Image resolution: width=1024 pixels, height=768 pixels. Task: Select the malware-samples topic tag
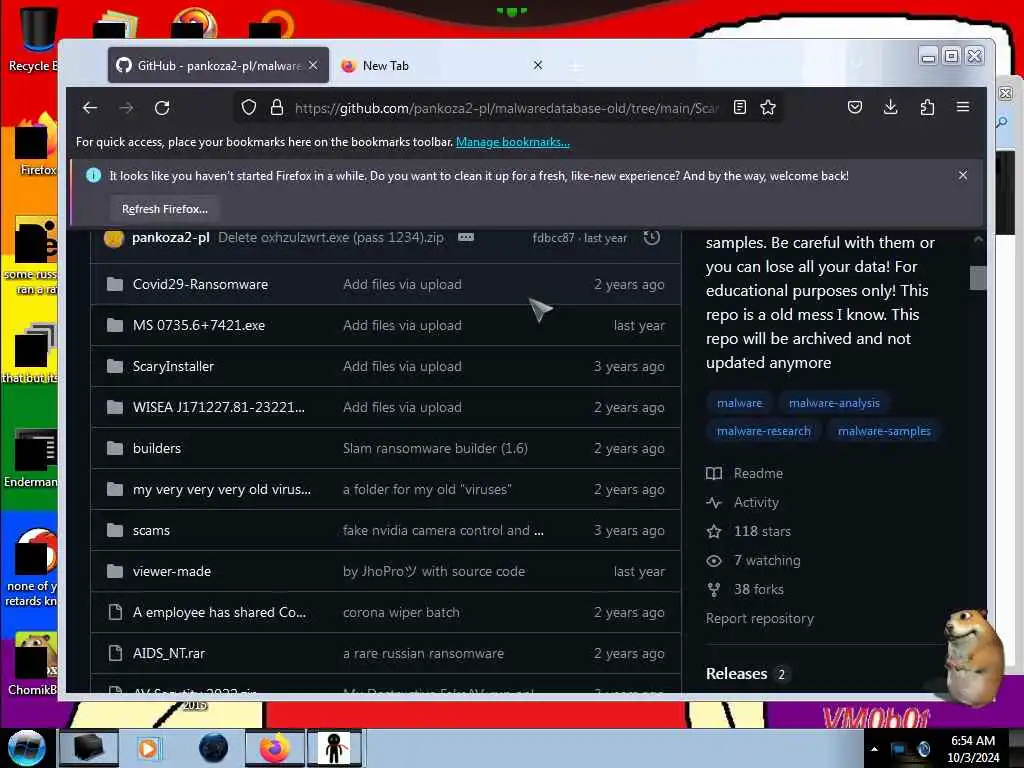click(x=884, y=431)
